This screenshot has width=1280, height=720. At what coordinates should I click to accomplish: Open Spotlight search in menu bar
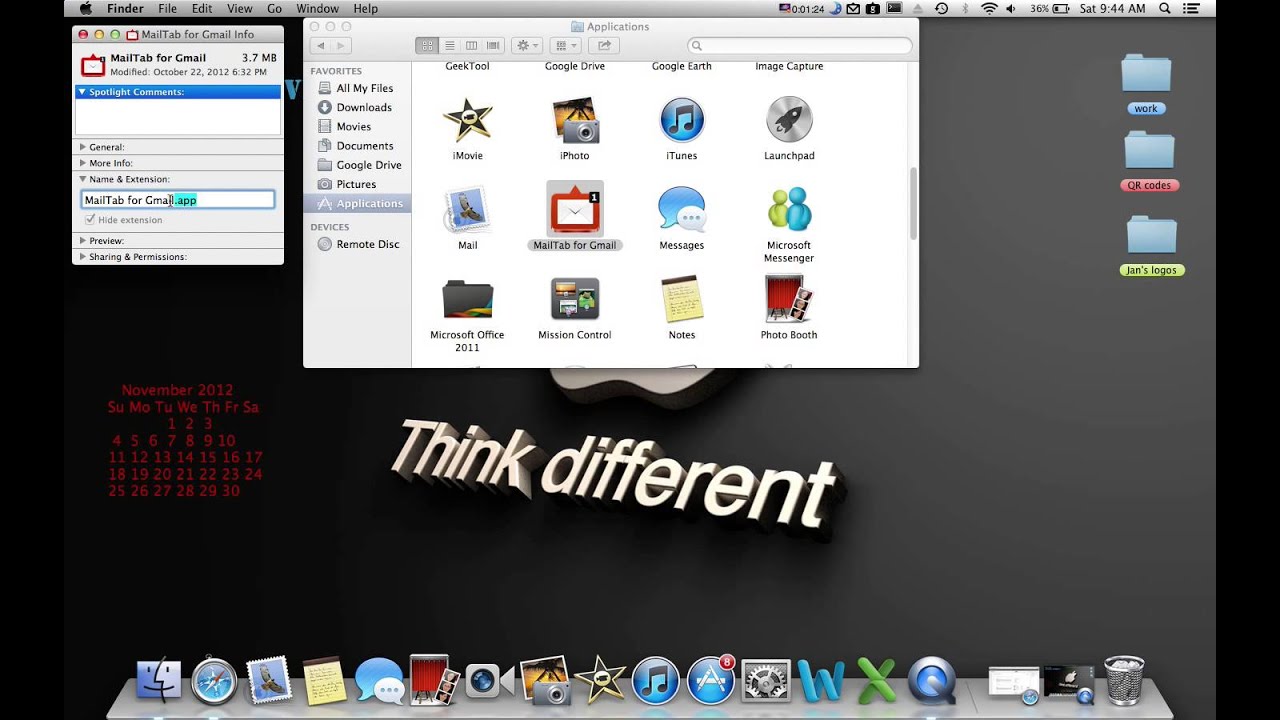(x=1167, y=8)
